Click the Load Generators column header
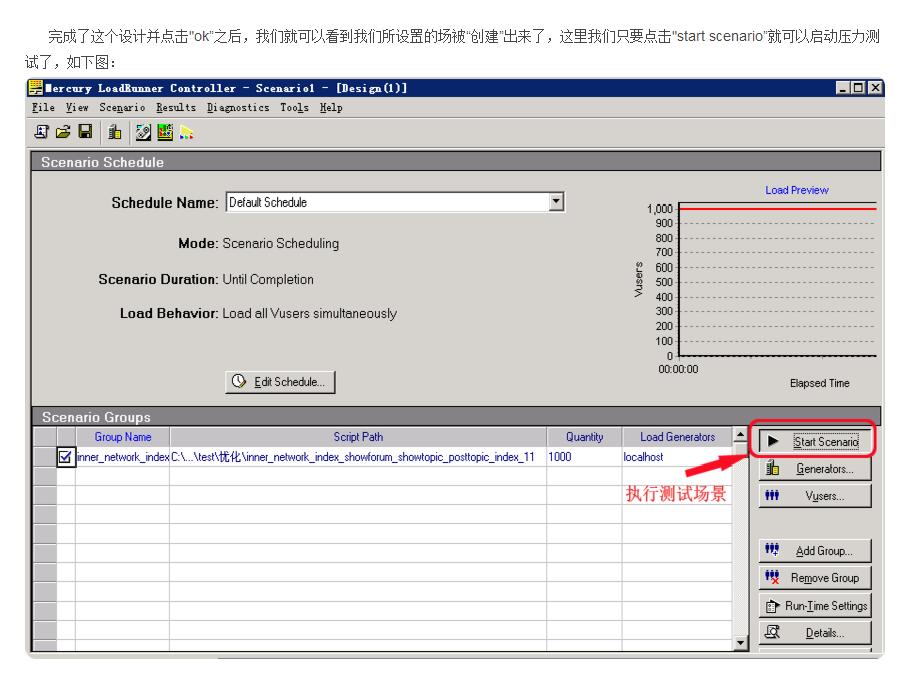Image resolution: width=906 pixels, height=677 pixels. [677, 437]
